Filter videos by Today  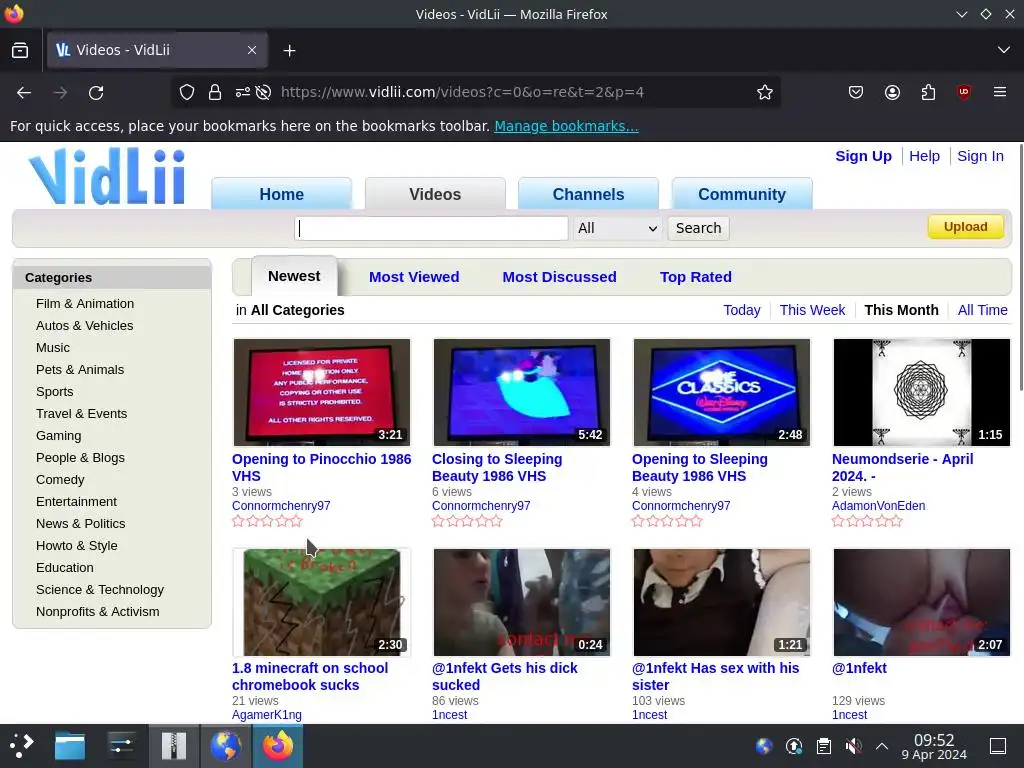click(741, 310)
